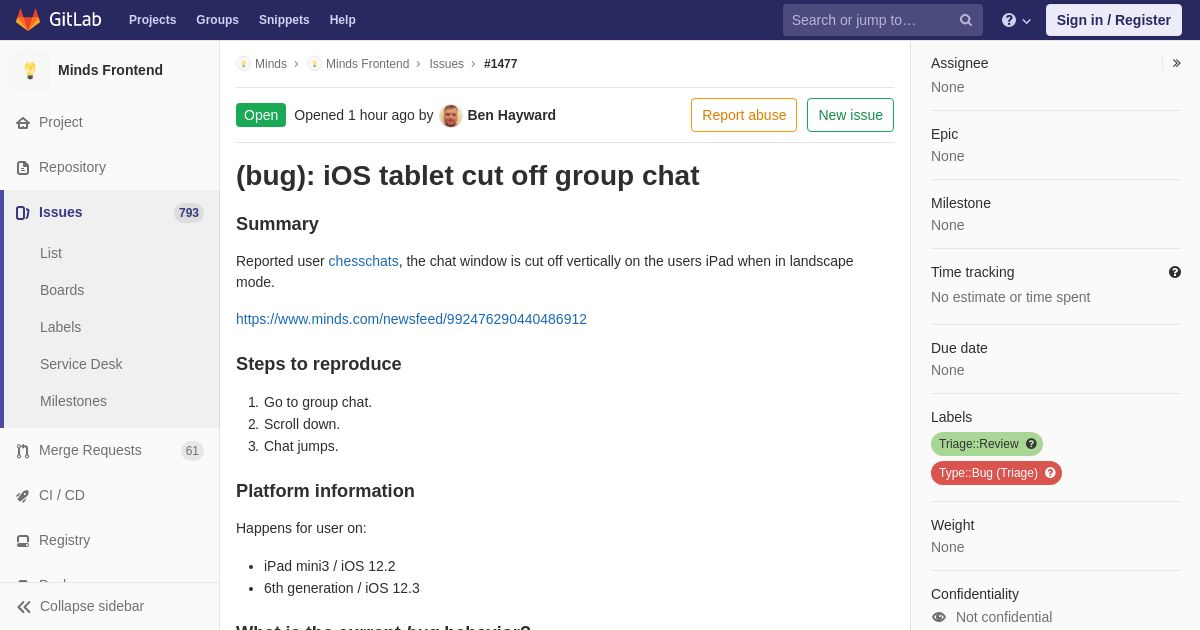The width and height of the screenshot is (1200, 630).
Task: Click the Project house icon
Action: coord(23,123)
